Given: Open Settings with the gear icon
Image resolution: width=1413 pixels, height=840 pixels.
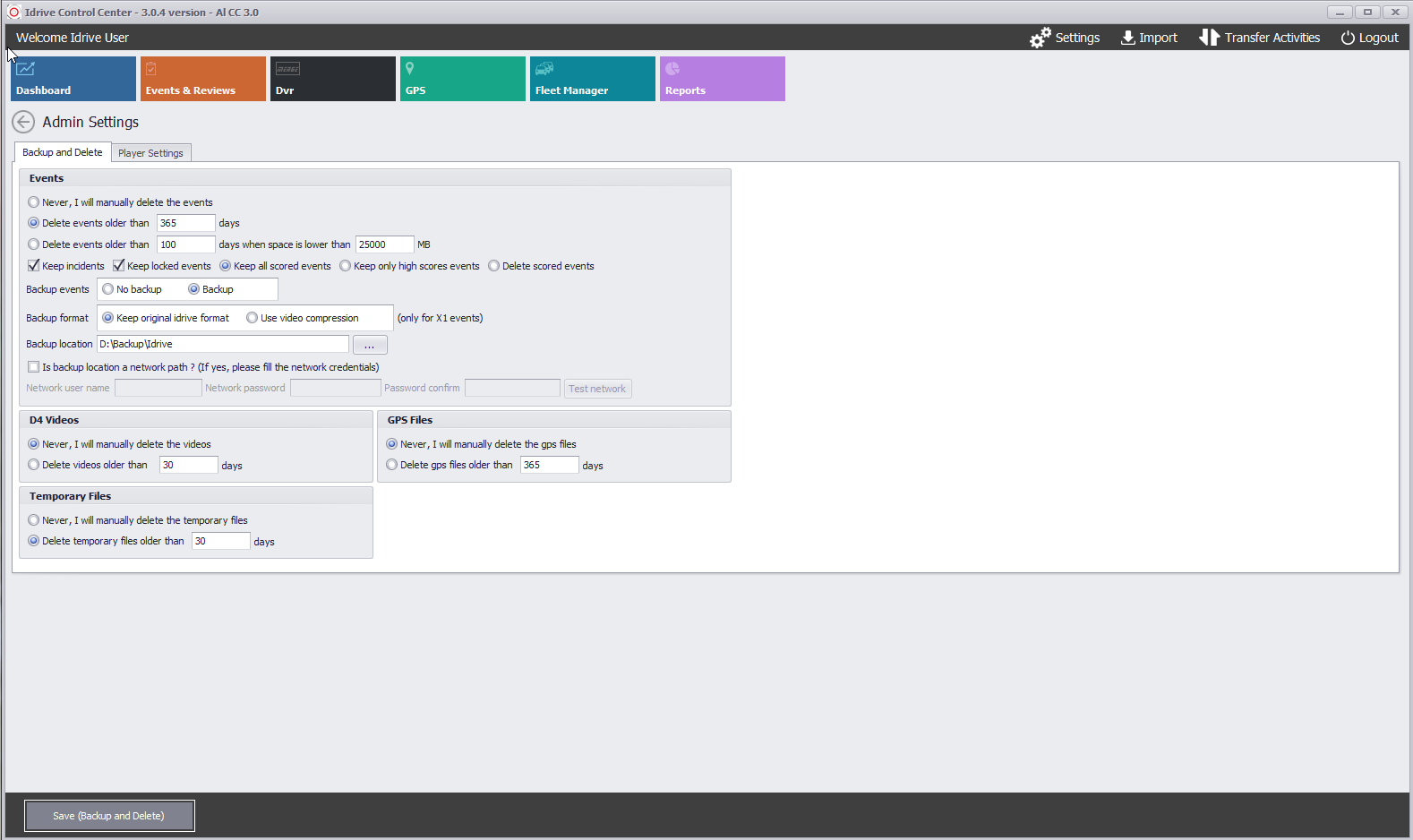Looking at the screenshot, I should pos(1065,38).
